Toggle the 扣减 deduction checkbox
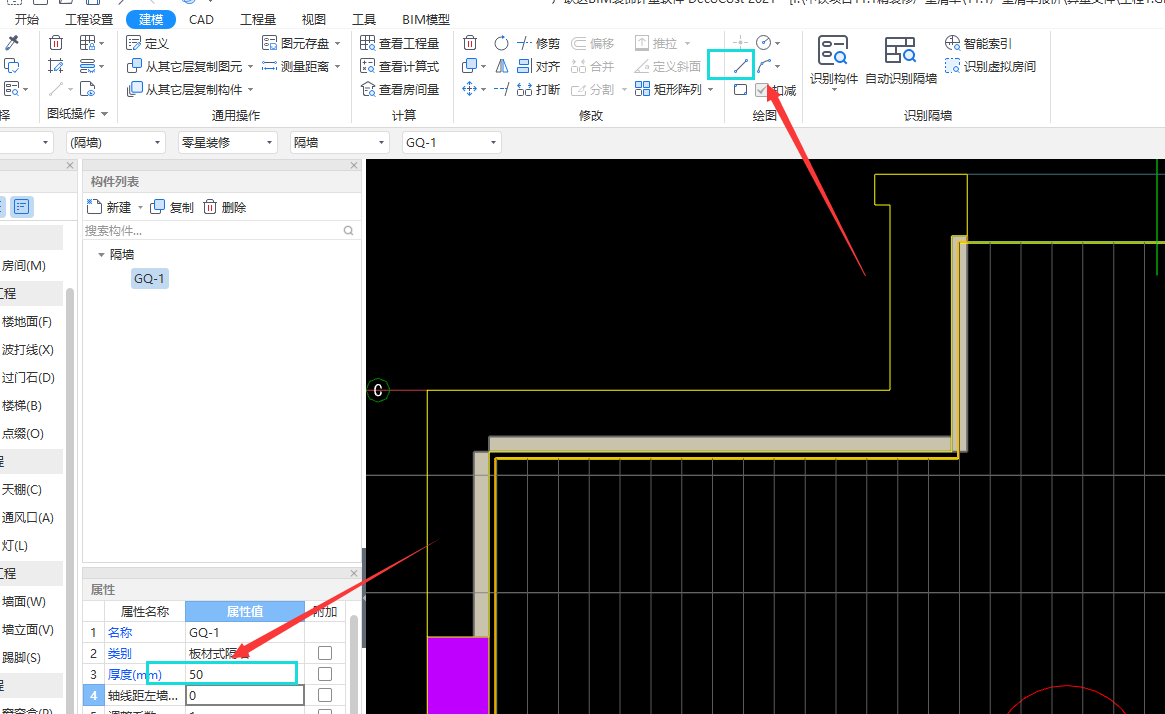1165x714 pixels. (762, 90)
